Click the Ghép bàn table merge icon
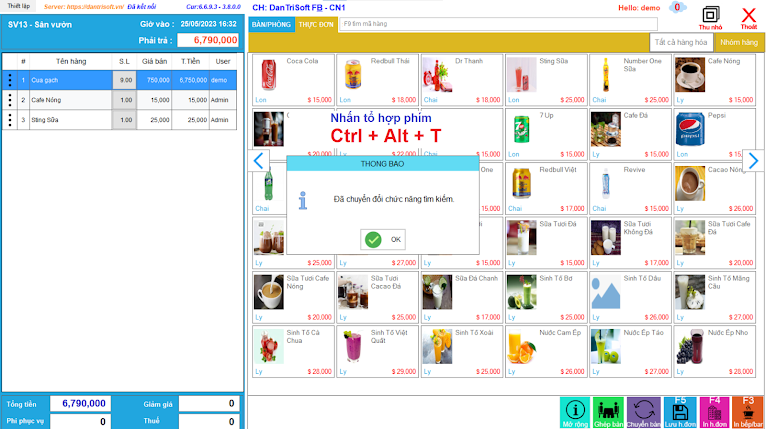This screenshot has width=766, height=429. pyautogui.click(x=608, y=412)
